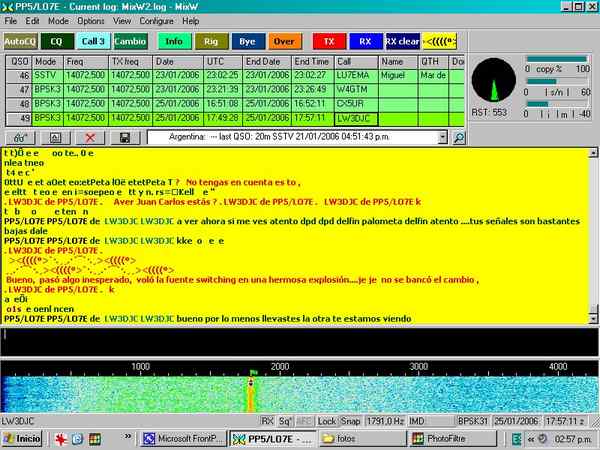This screenshot has height=450, width=600.
Task: Open the Inicio start button
Action: (x=23, y=439)
